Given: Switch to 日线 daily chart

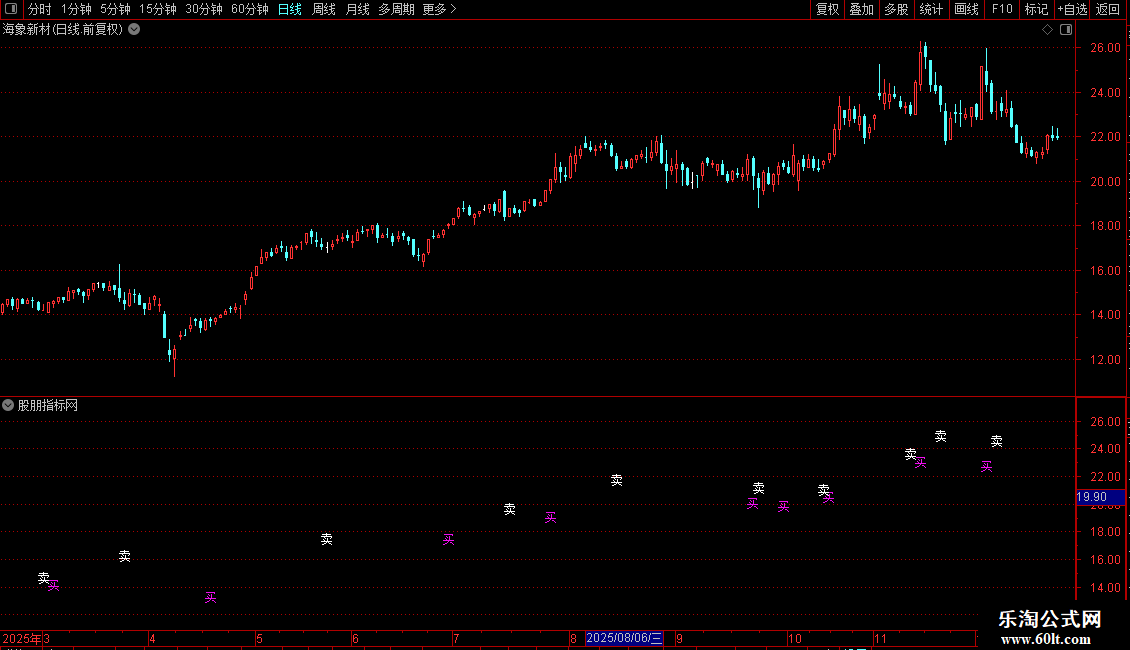Looking at the screenshot, I should [290, 9].
